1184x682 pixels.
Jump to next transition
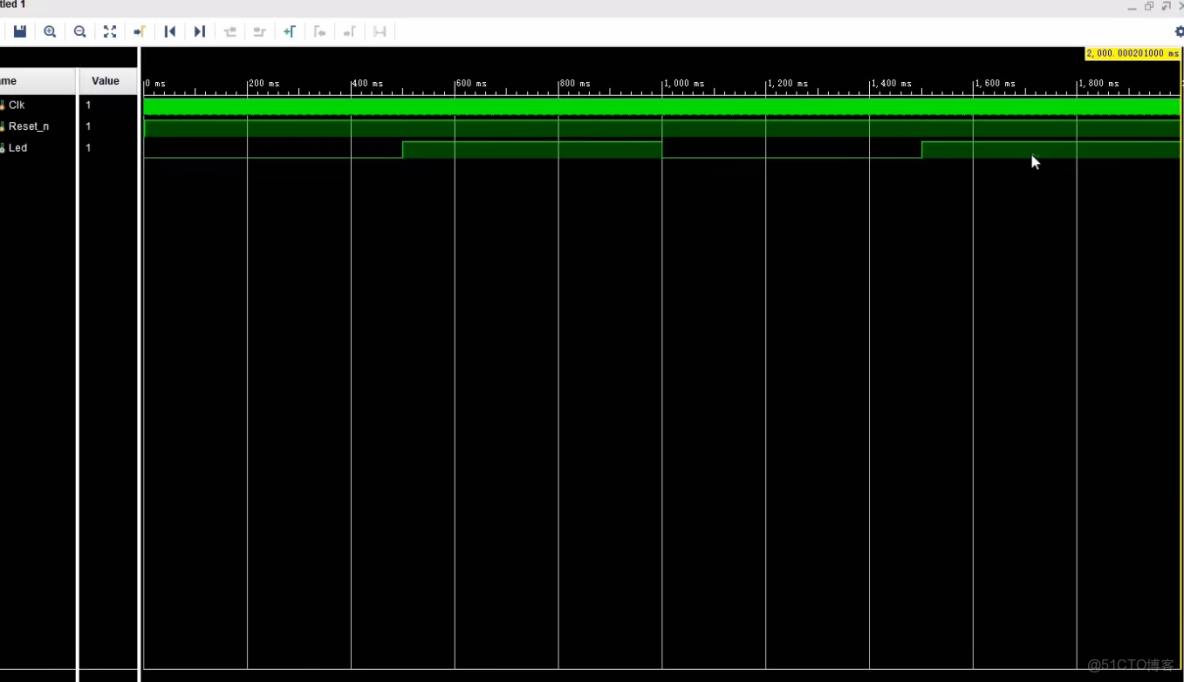(199, 31)
